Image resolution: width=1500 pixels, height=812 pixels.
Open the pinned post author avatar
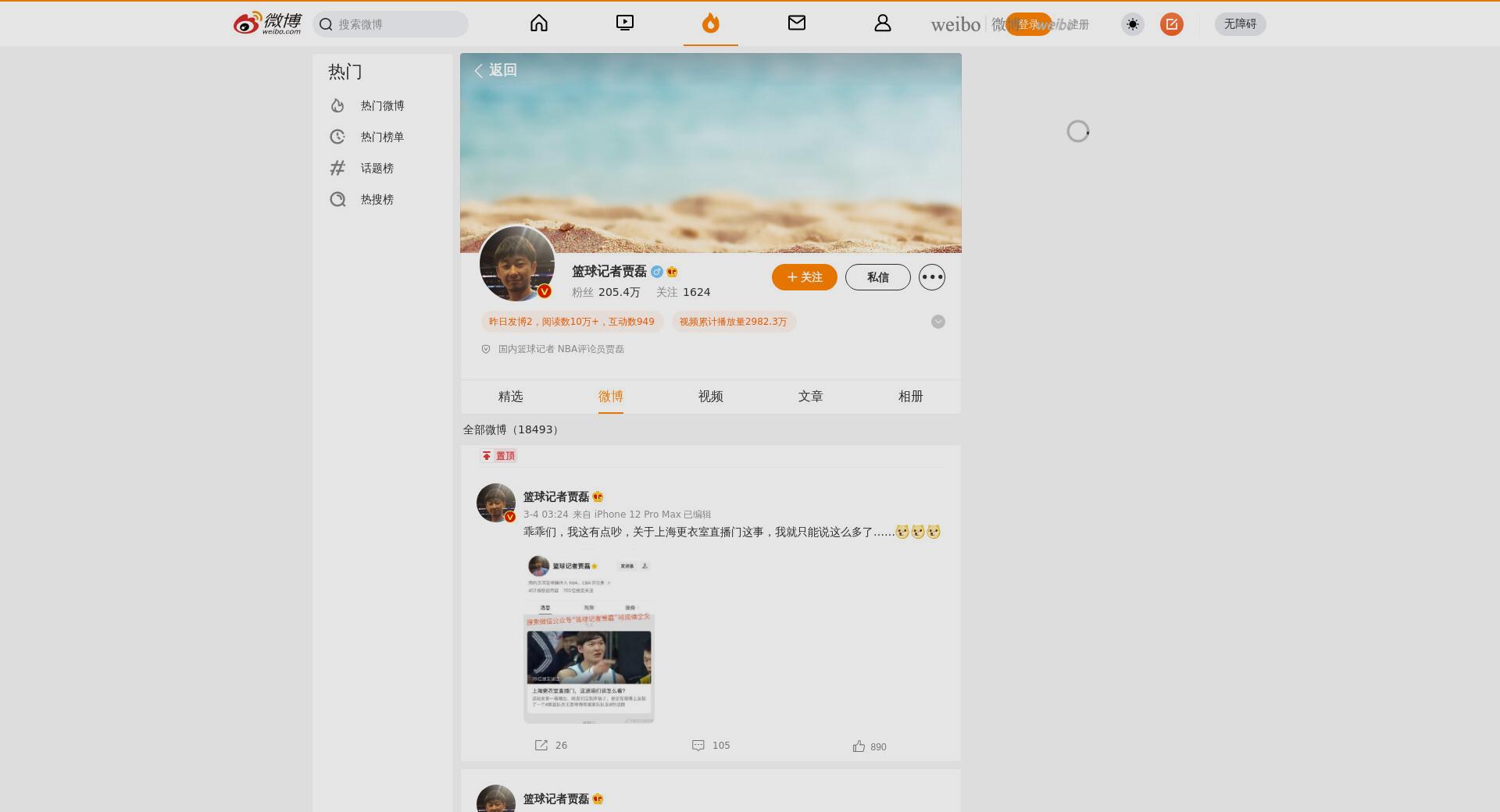point(496,503)
